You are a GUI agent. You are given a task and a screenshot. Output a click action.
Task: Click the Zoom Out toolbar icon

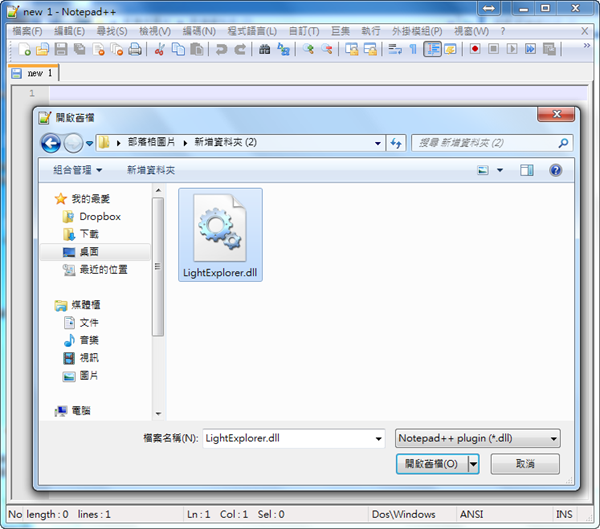(x=326, y=49)
